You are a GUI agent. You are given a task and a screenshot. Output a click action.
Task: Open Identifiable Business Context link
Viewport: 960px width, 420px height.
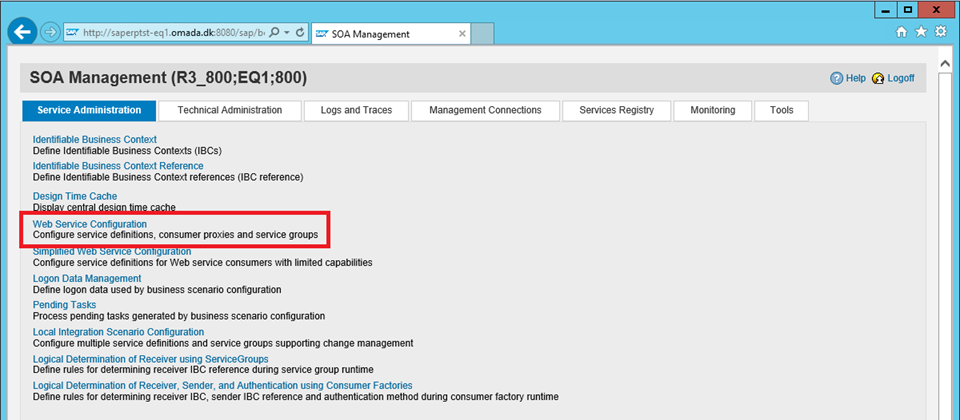point(94,140)
